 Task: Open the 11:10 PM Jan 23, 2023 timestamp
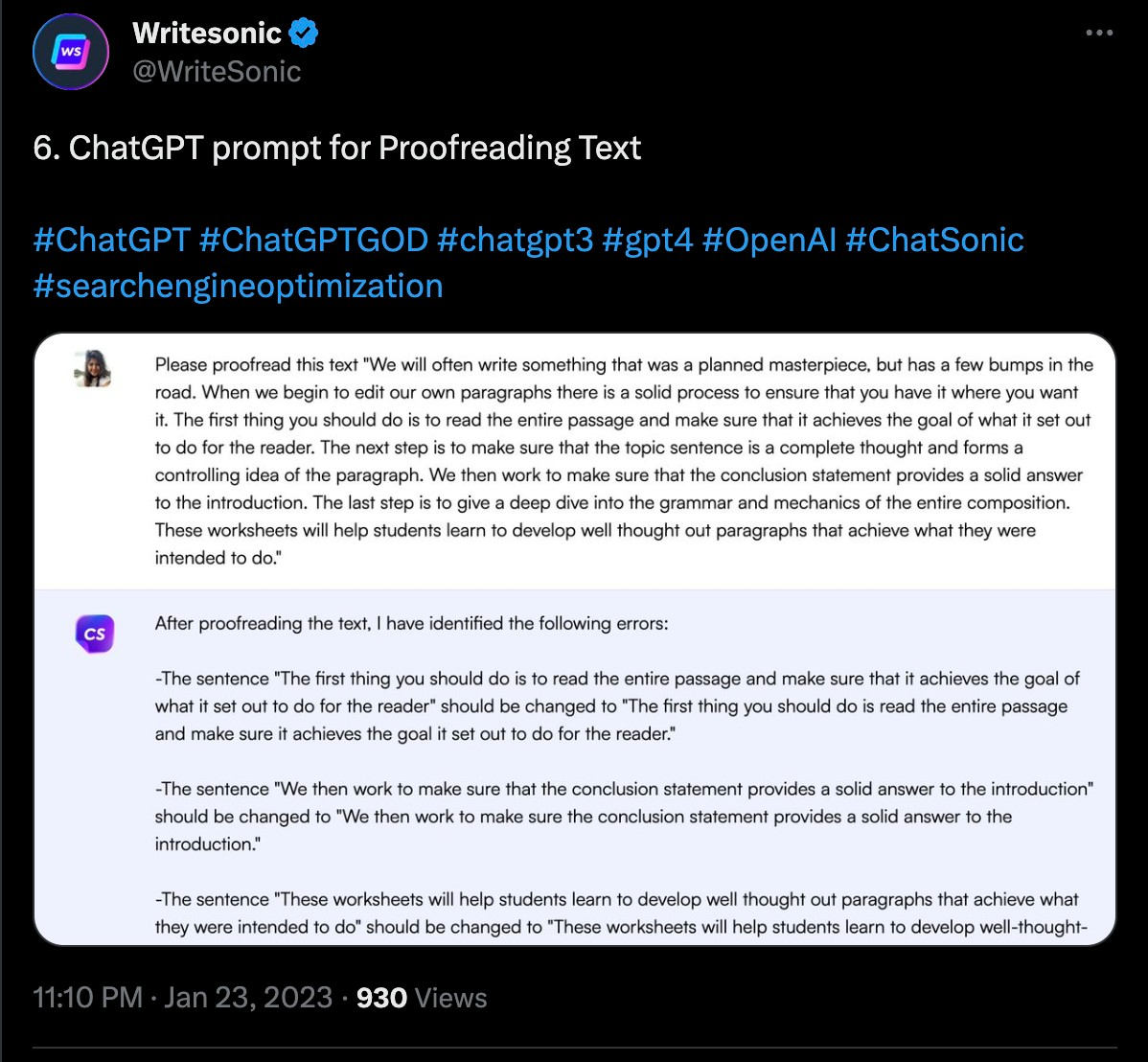click(182, 998)
